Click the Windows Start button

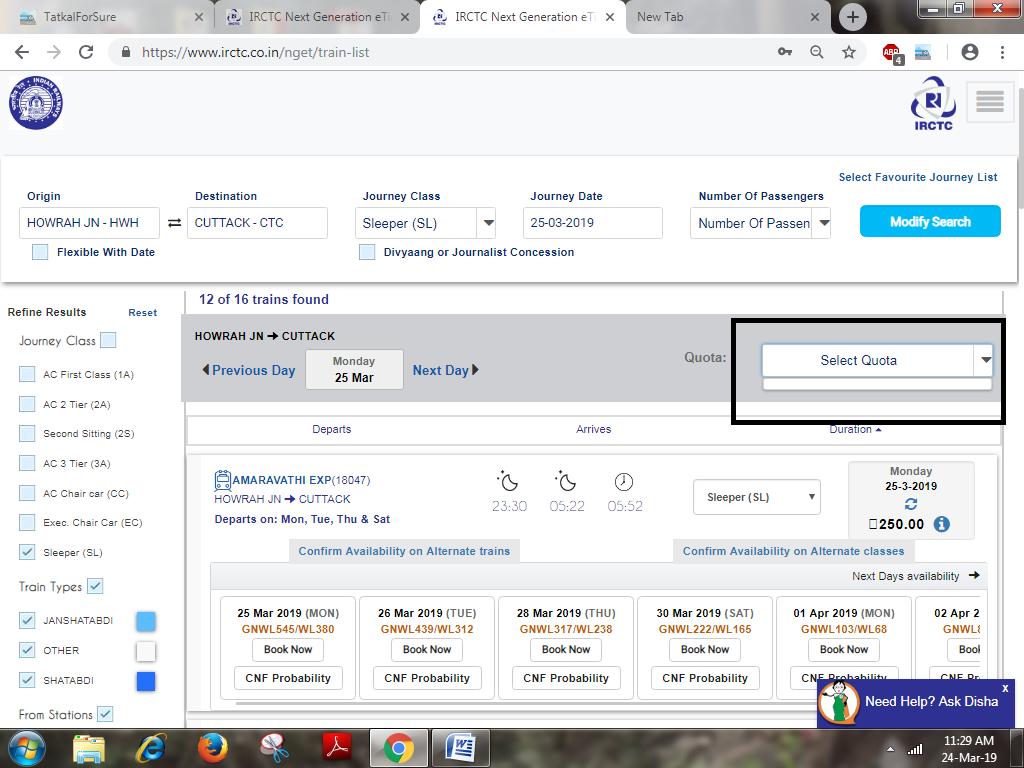[x=25, y=748]
